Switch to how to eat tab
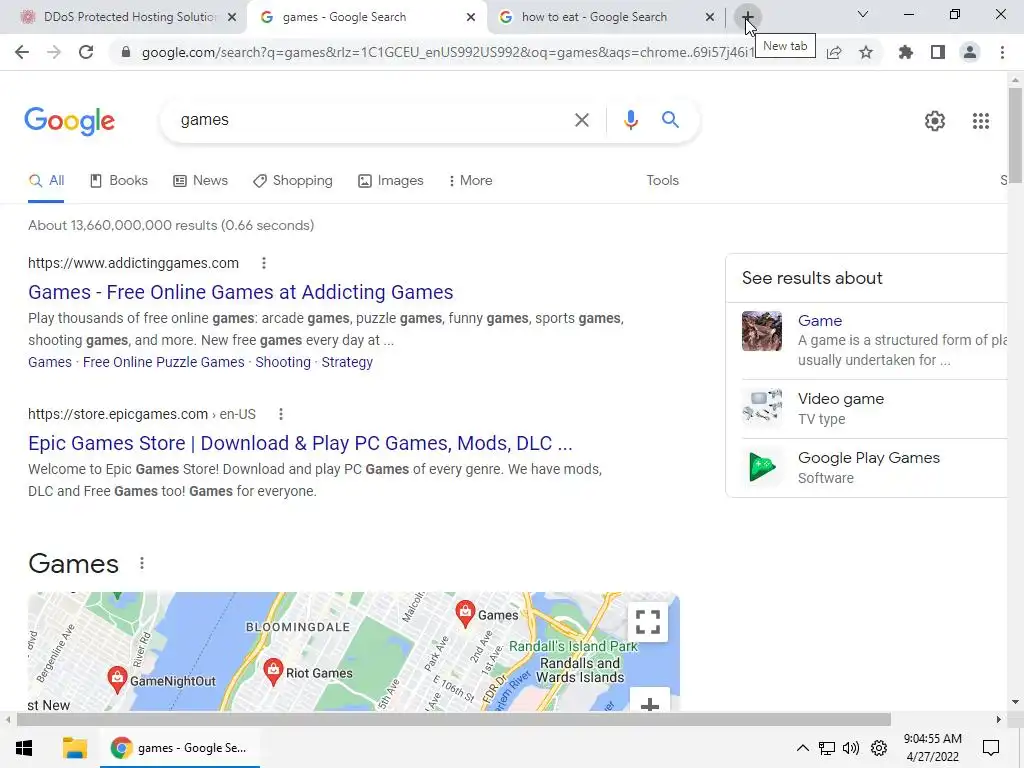1024x768 pixels. pos(594,17)
